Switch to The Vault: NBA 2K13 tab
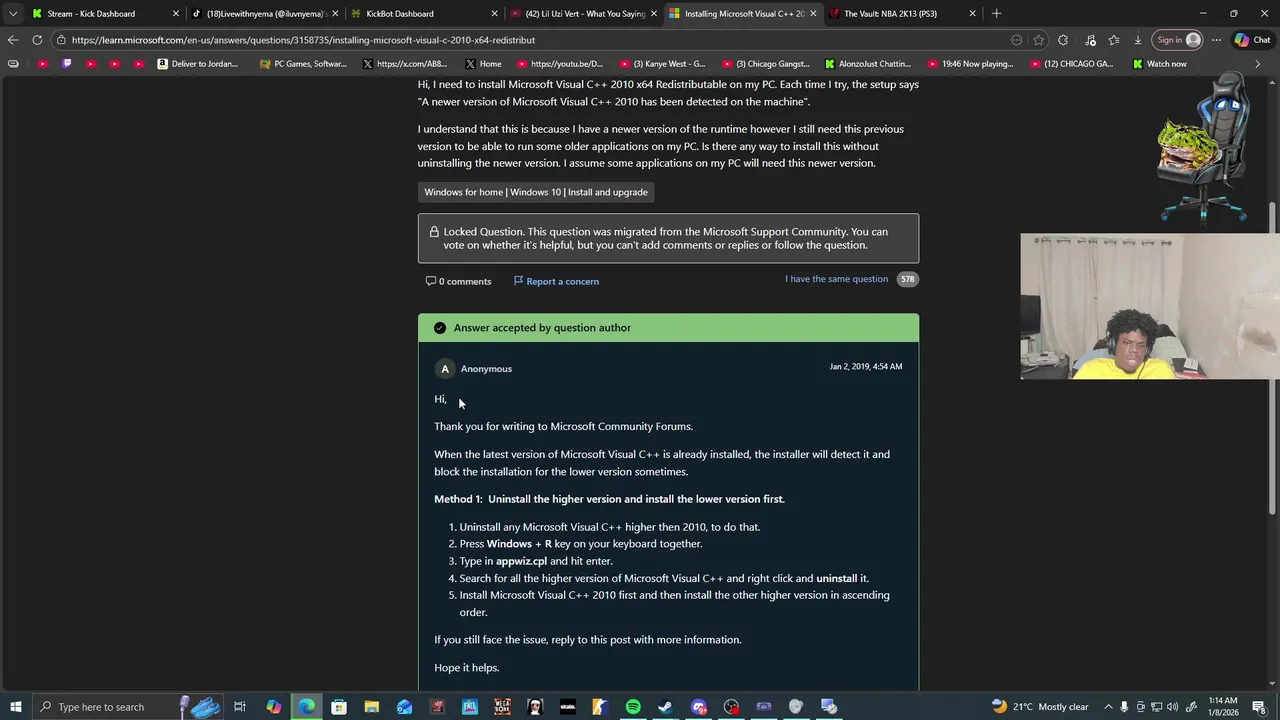The height and width of the screenshot is (720, 1280). 902,14
